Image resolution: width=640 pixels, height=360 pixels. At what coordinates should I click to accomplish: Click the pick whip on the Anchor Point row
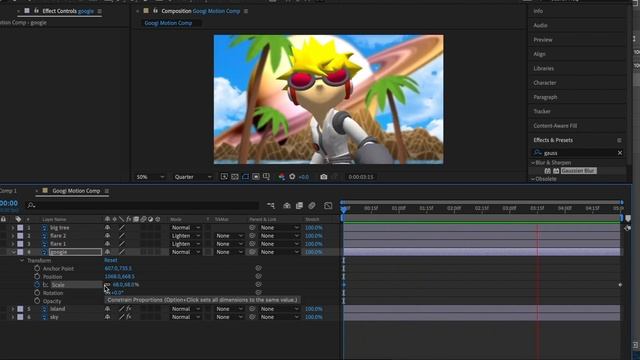258,268
